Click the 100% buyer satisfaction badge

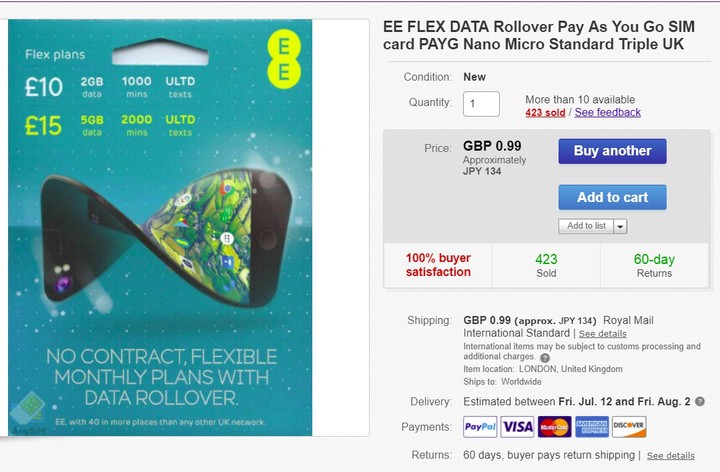pos(438,265)
